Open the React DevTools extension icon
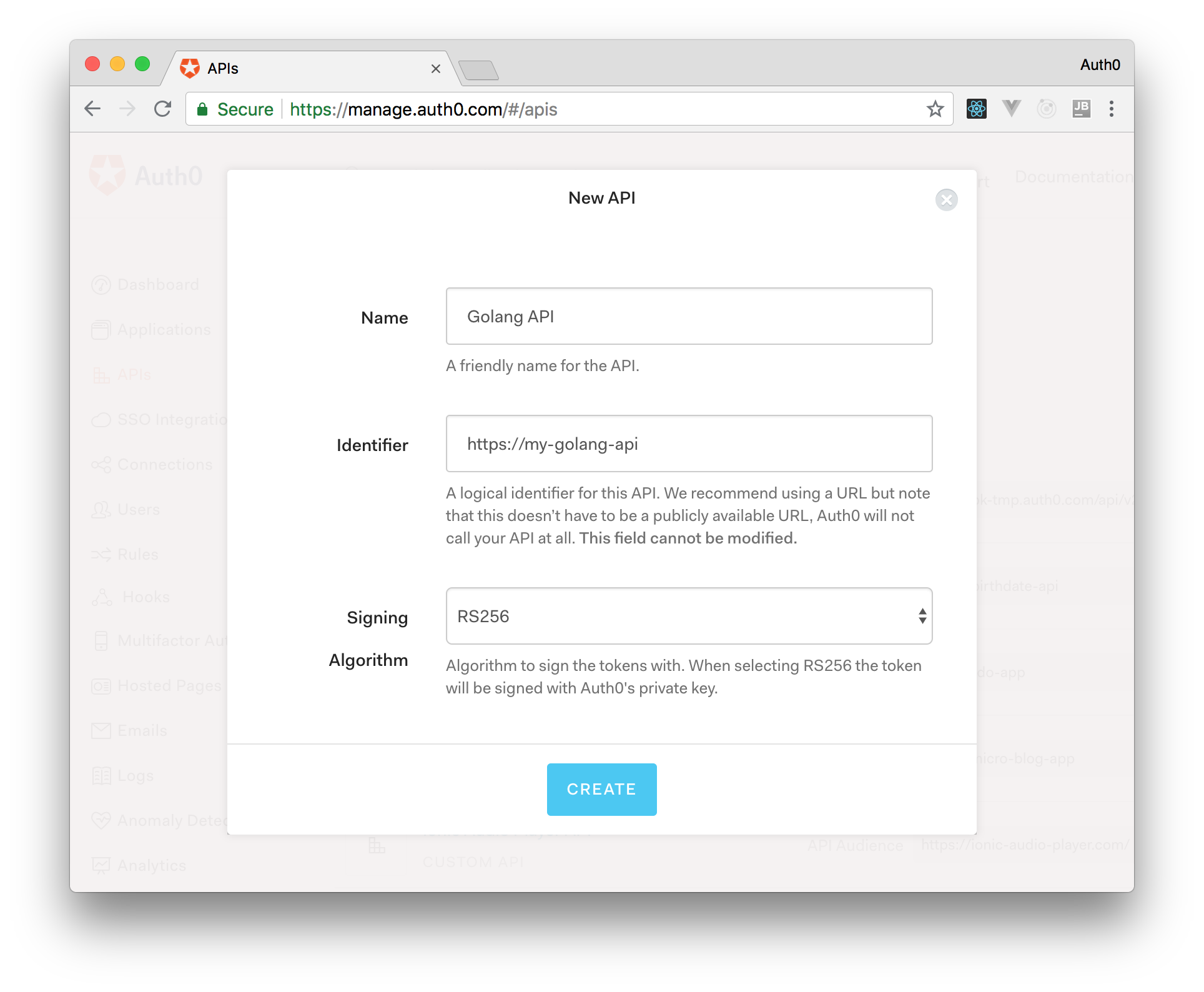Viewport: 1204px width, 992px height. pos(977,109)
